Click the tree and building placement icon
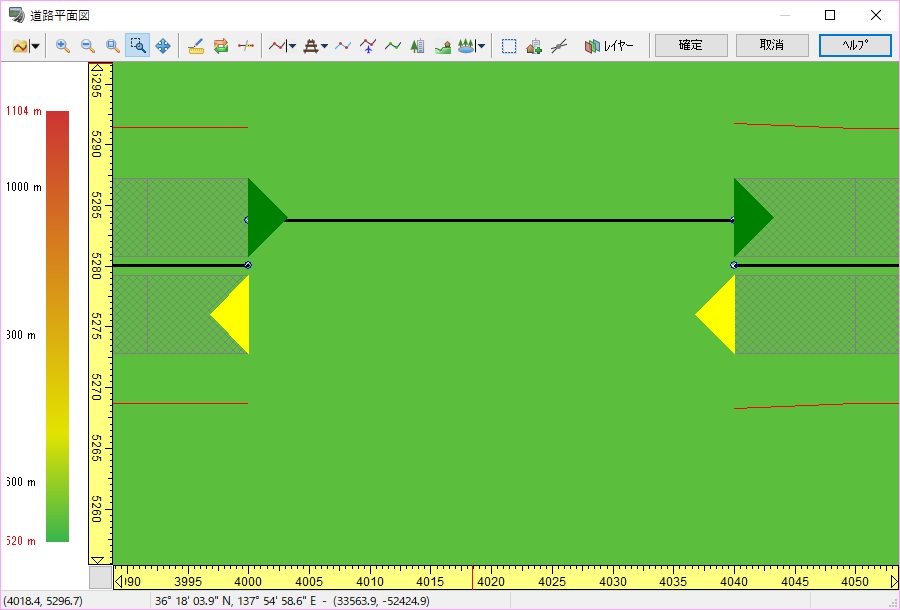Image resolution: width=900 pixels, height=610 pixels. pos(417,46)
